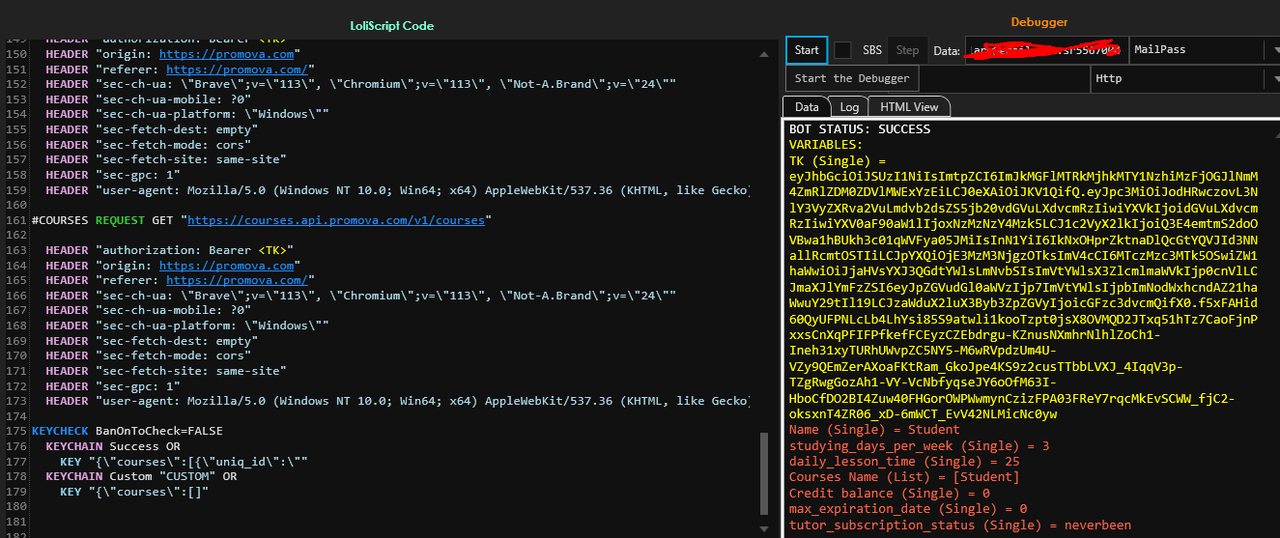Click the studying_days_per_week = 3 line
The height and width of the screenshot is (538, 1280).
(x=919, y=446)
